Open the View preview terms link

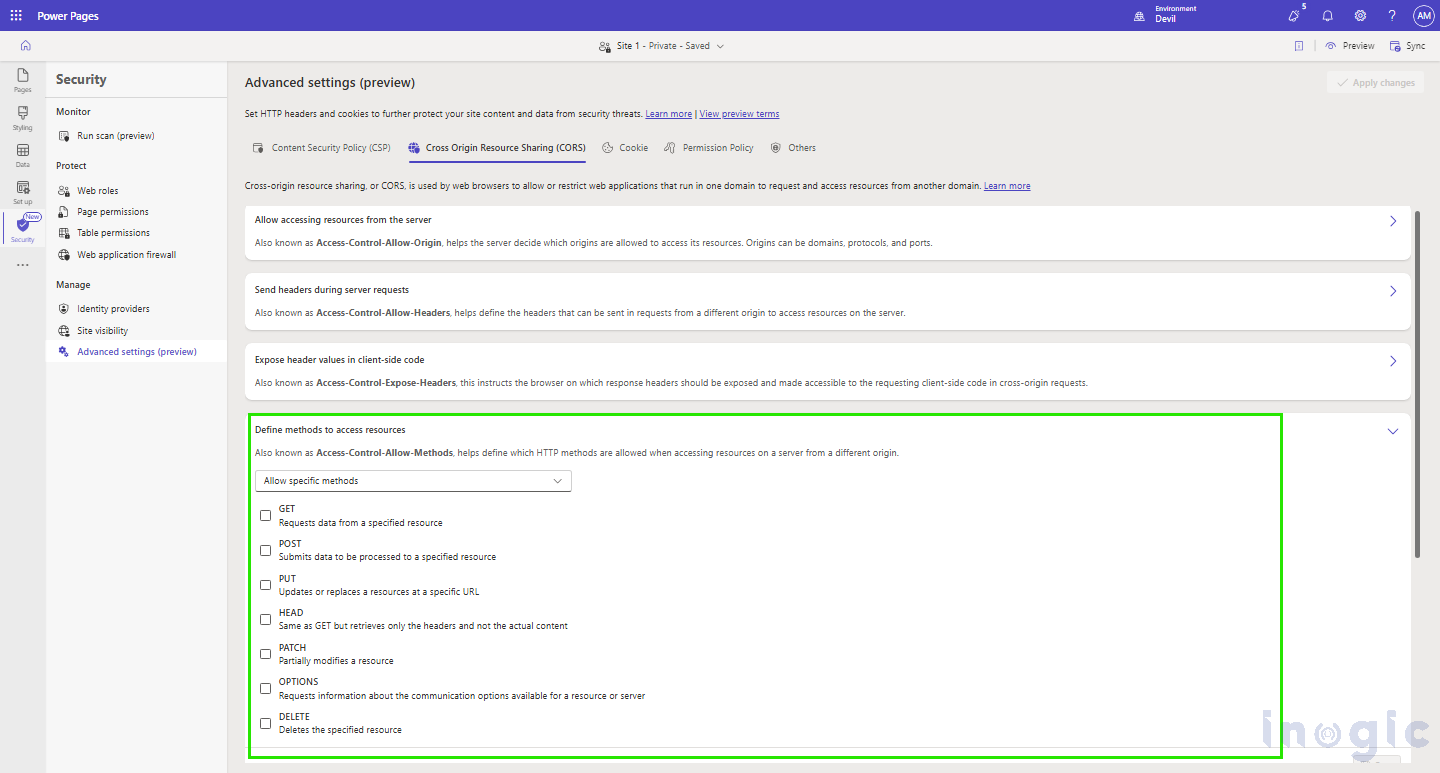[x=739, y=114]
